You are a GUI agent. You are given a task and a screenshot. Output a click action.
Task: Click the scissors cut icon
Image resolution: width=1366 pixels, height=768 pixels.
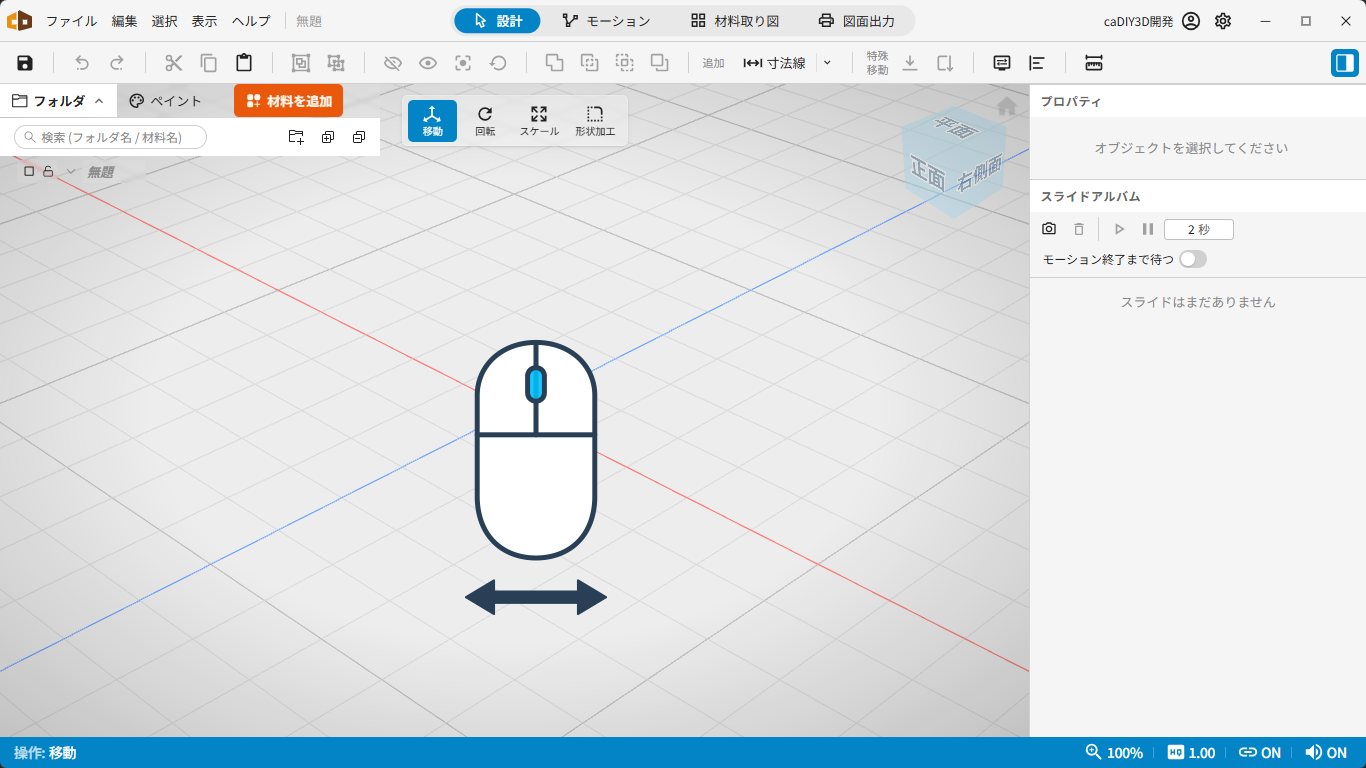pos(174,63)
